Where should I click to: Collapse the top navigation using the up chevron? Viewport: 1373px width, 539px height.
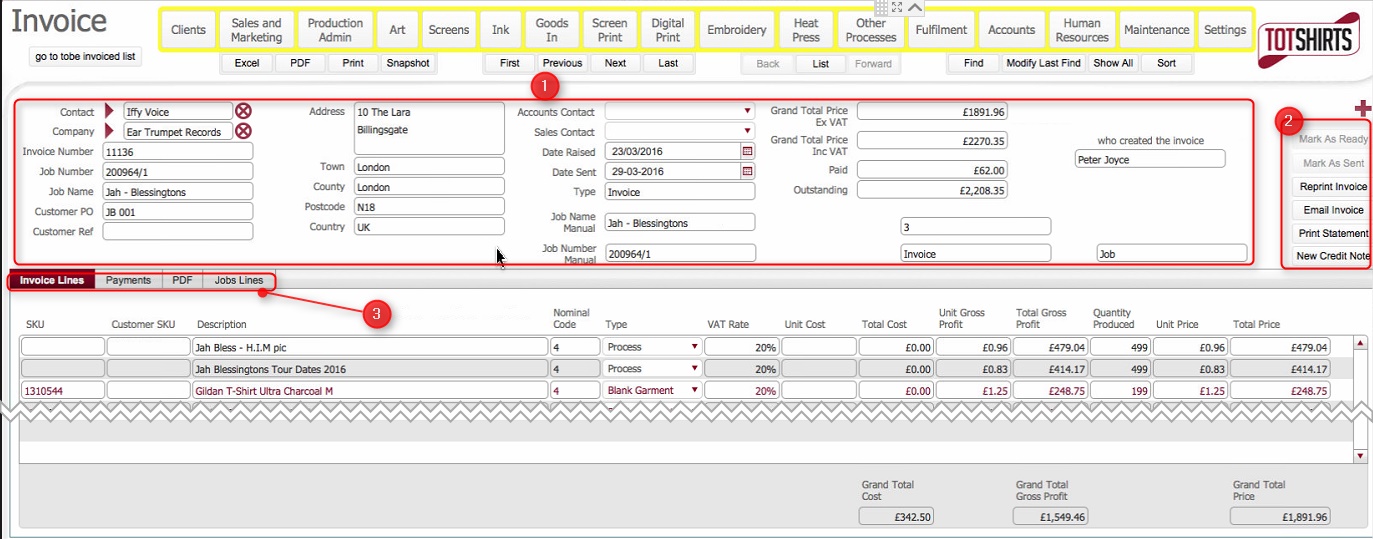pyautogui.click(x=915, y=7)
